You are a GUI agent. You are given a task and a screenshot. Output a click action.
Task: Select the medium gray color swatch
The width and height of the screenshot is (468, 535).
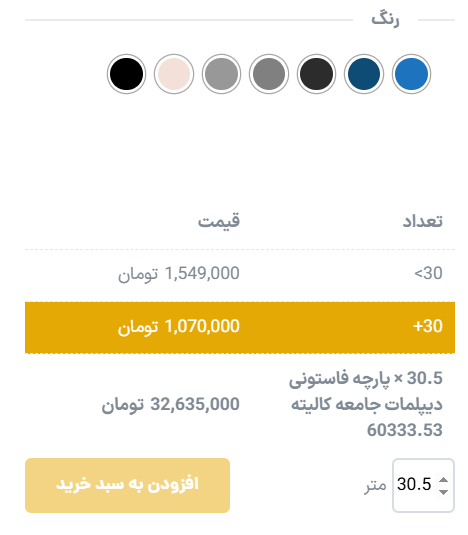point(269,74)
